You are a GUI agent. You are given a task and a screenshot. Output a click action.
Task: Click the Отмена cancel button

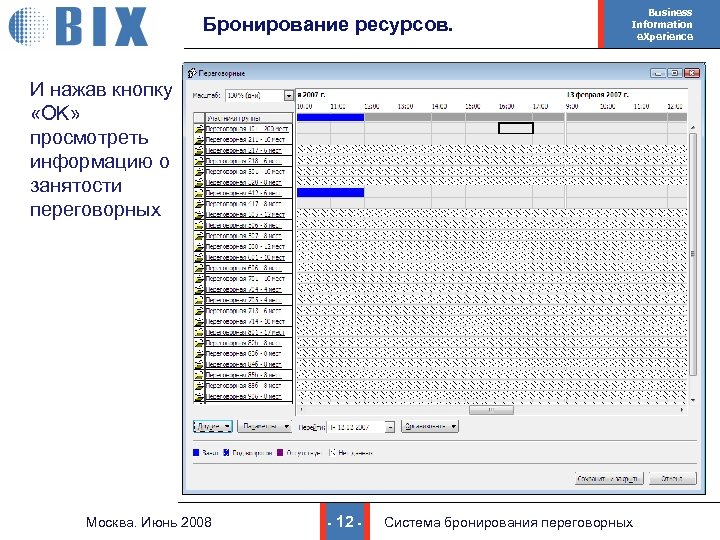(673, 478)
